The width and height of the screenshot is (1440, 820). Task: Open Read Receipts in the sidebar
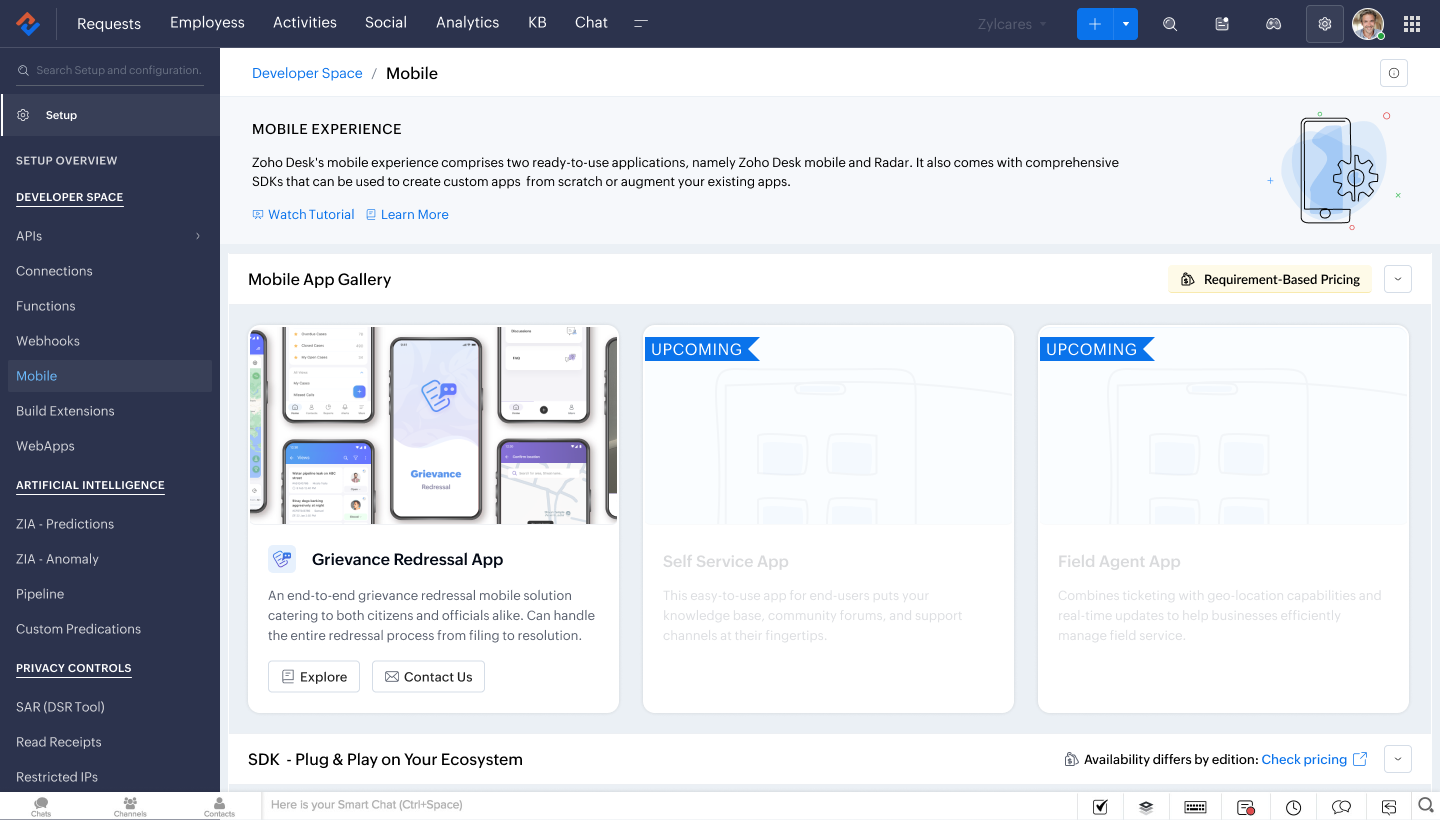click(x=59, y=742)
